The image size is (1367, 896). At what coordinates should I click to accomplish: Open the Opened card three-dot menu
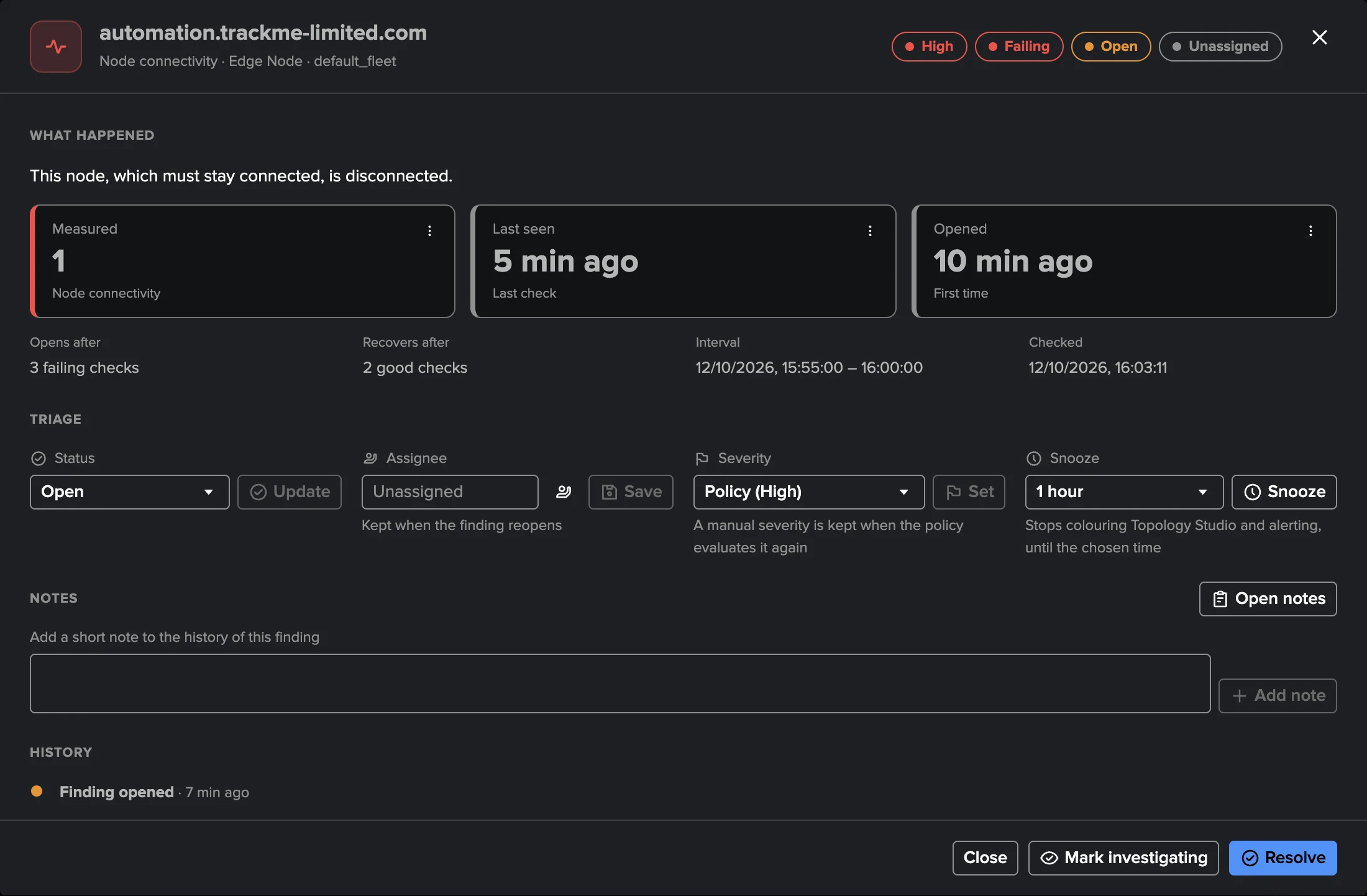coord(1310,231)
